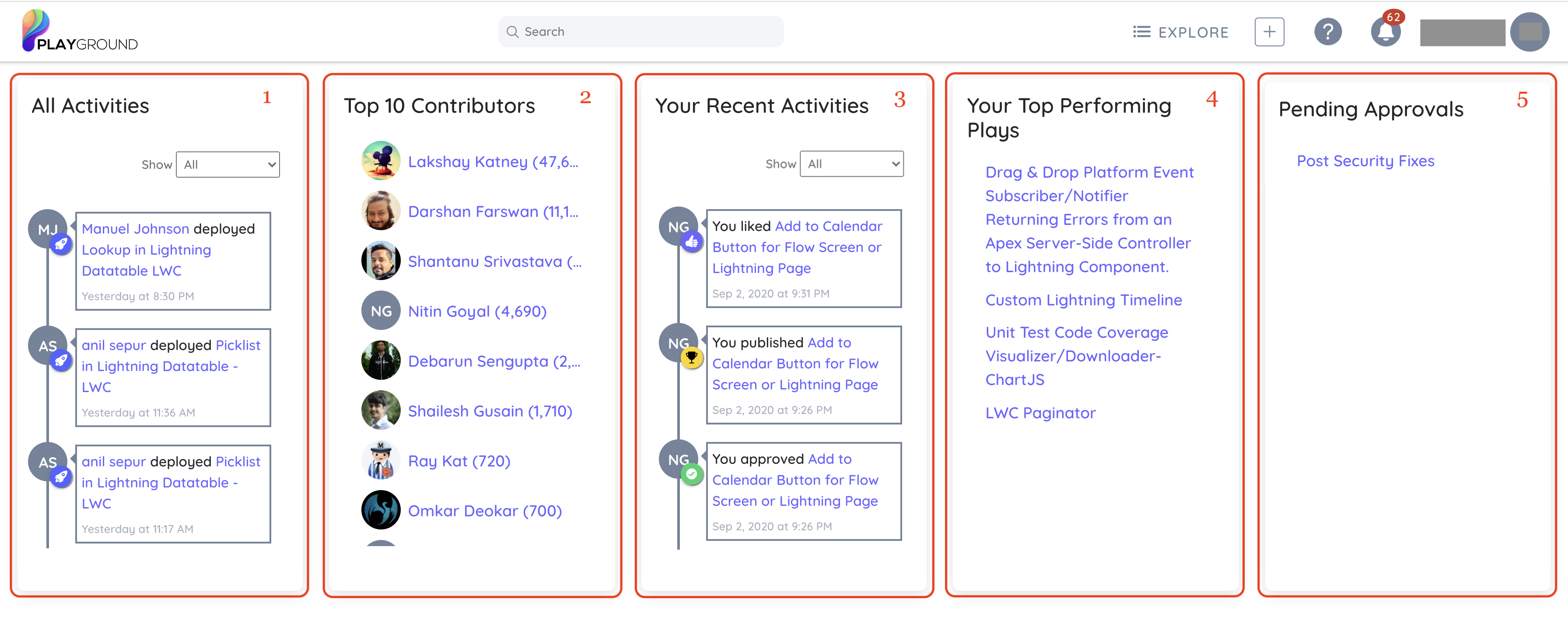
Task: Open LWC Paginator play
Action: [1040, 413]
